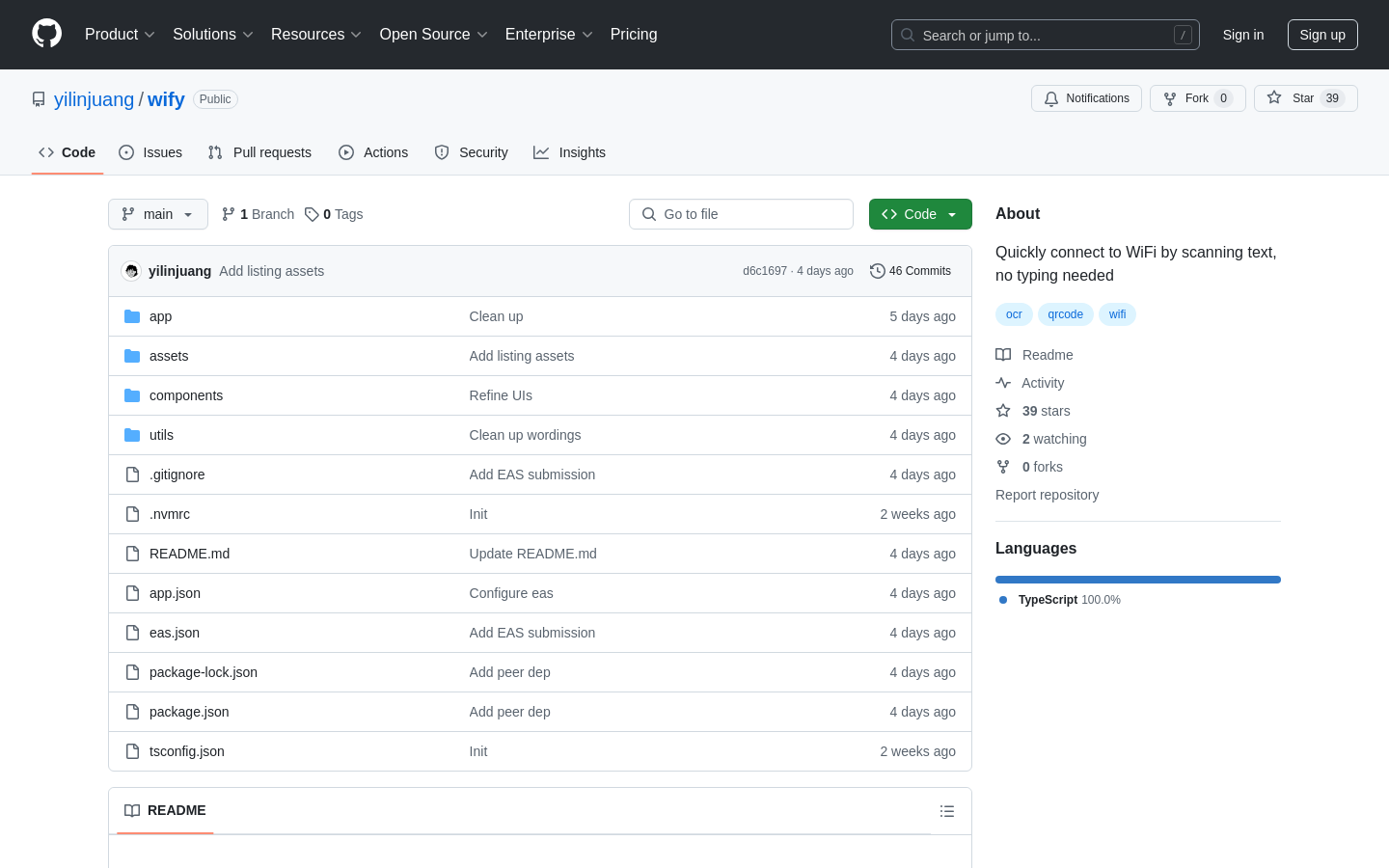Open commit hash d6c1697
The height and width of the screenshot is (868, 1389).
click(765, 271)
